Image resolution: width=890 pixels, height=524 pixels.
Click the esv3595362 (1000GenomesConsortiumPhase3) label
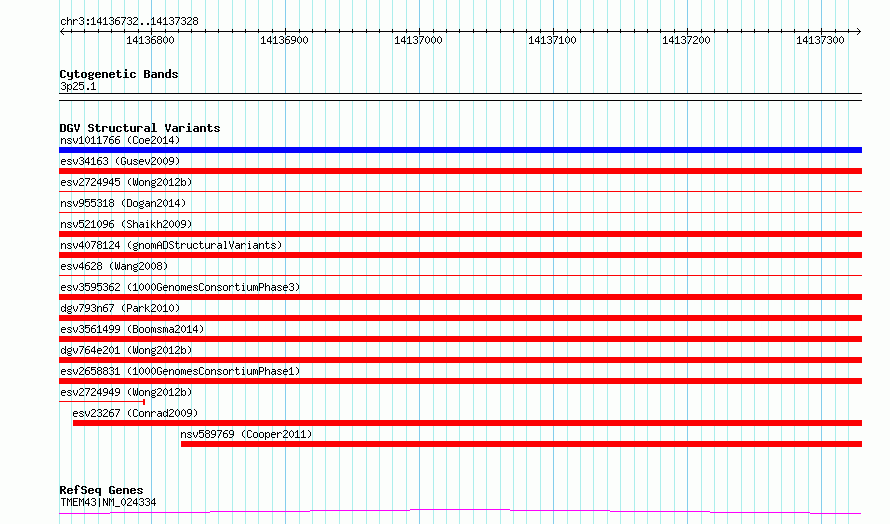point(180,287)
